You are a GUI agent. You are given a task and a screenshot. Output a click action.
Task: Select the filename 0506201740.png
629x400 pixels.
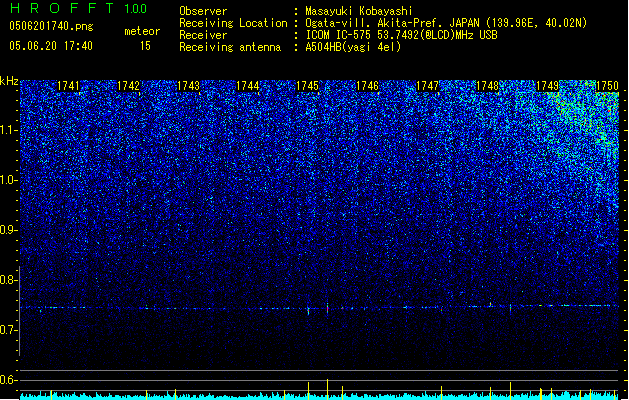[x=51, y=26]
